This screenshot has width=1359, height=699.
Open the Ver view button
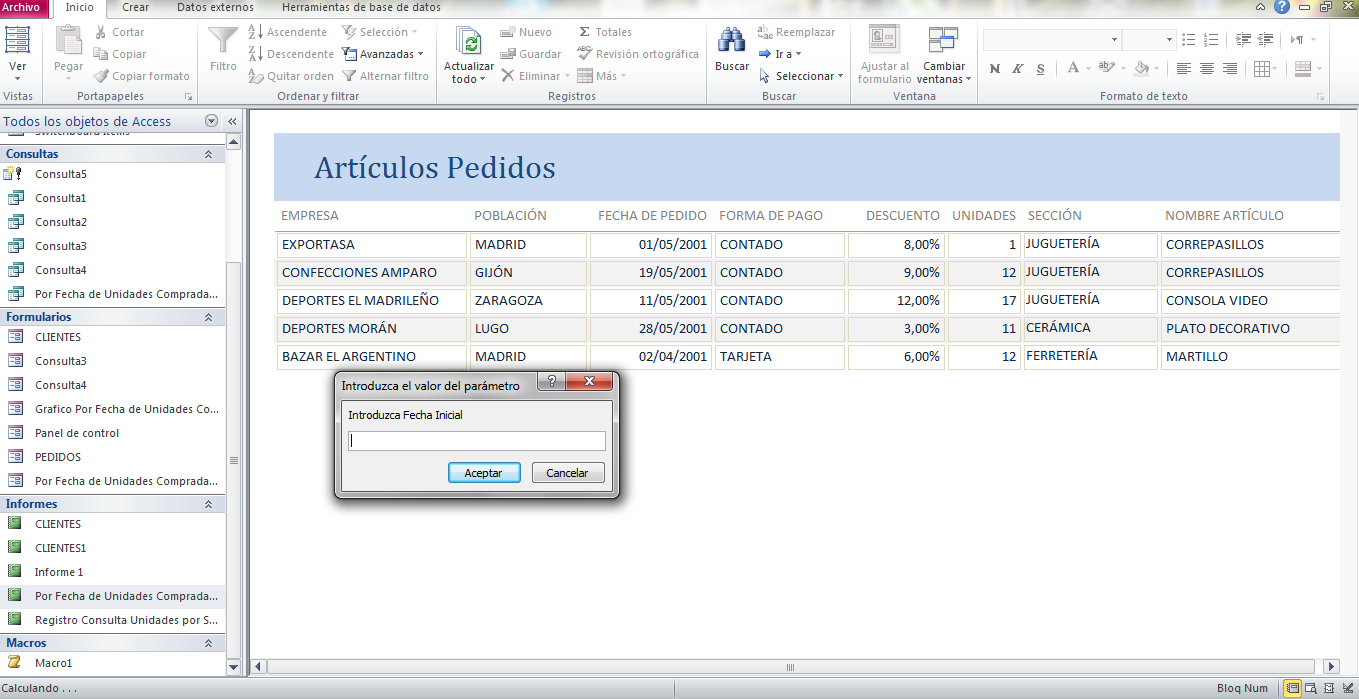(x=18, y=54)
